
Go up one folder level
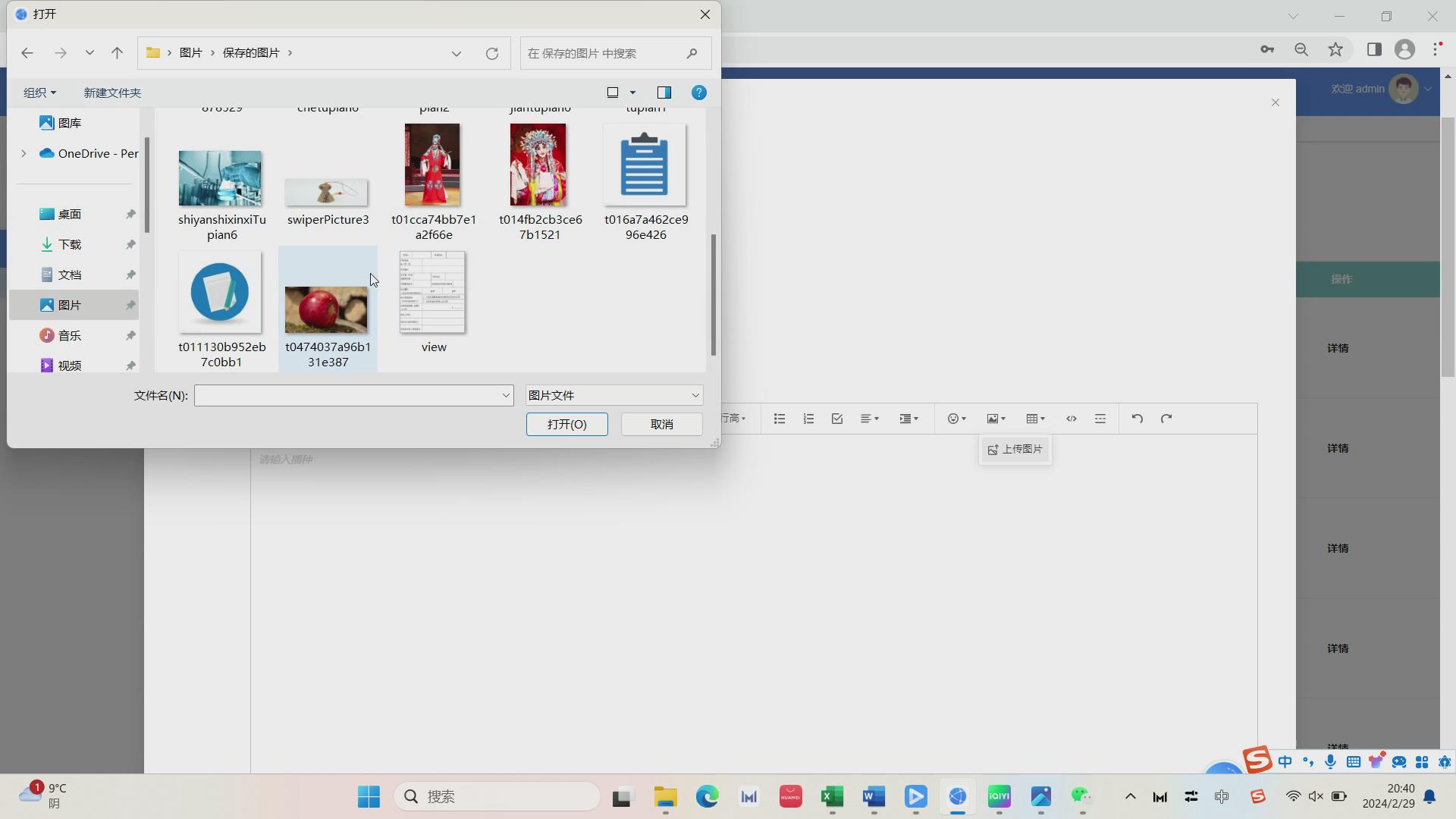tap(117, 53)
